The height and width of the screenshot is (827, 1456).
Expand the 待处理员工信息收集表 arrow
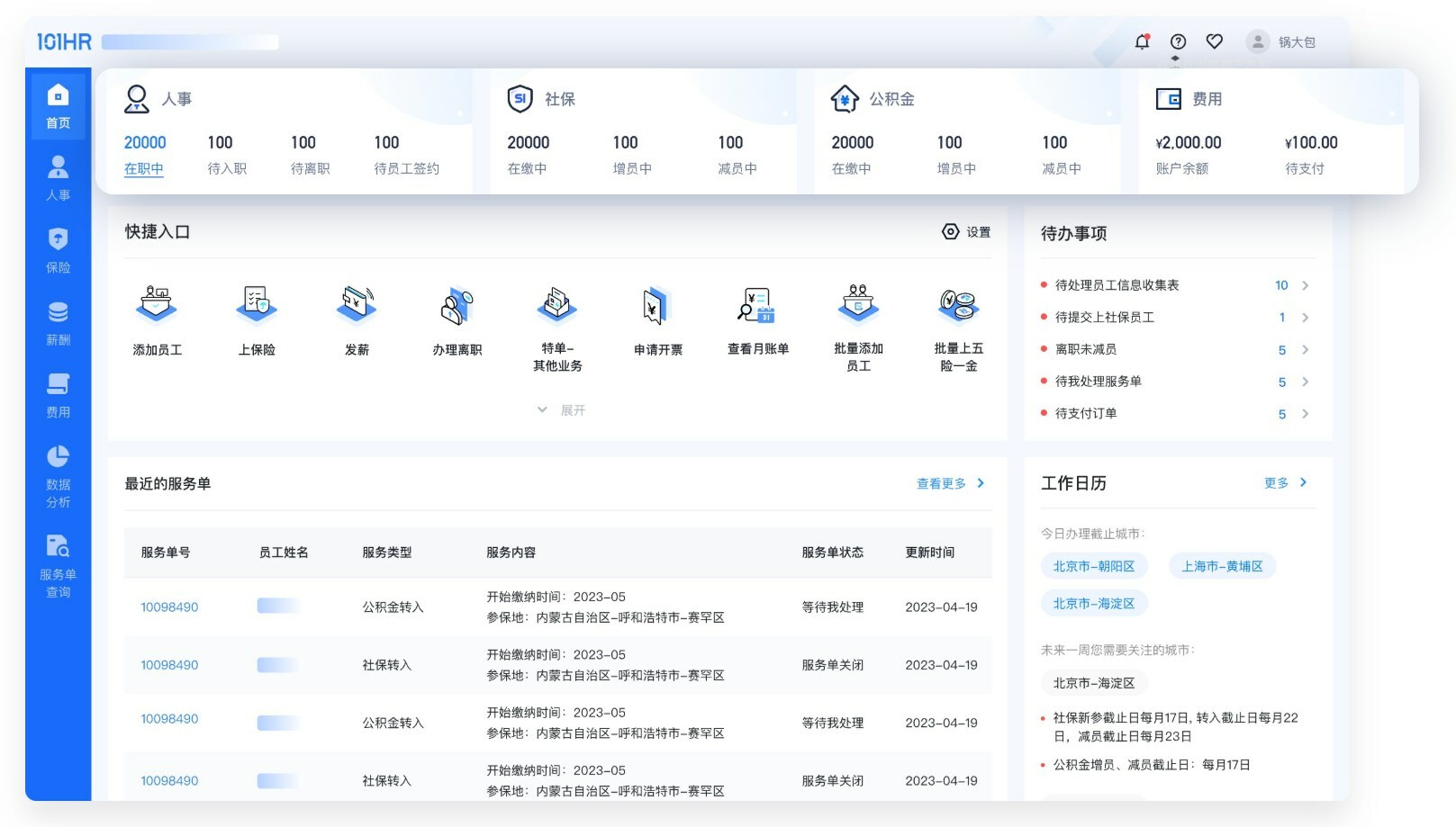pos(1305,285)
